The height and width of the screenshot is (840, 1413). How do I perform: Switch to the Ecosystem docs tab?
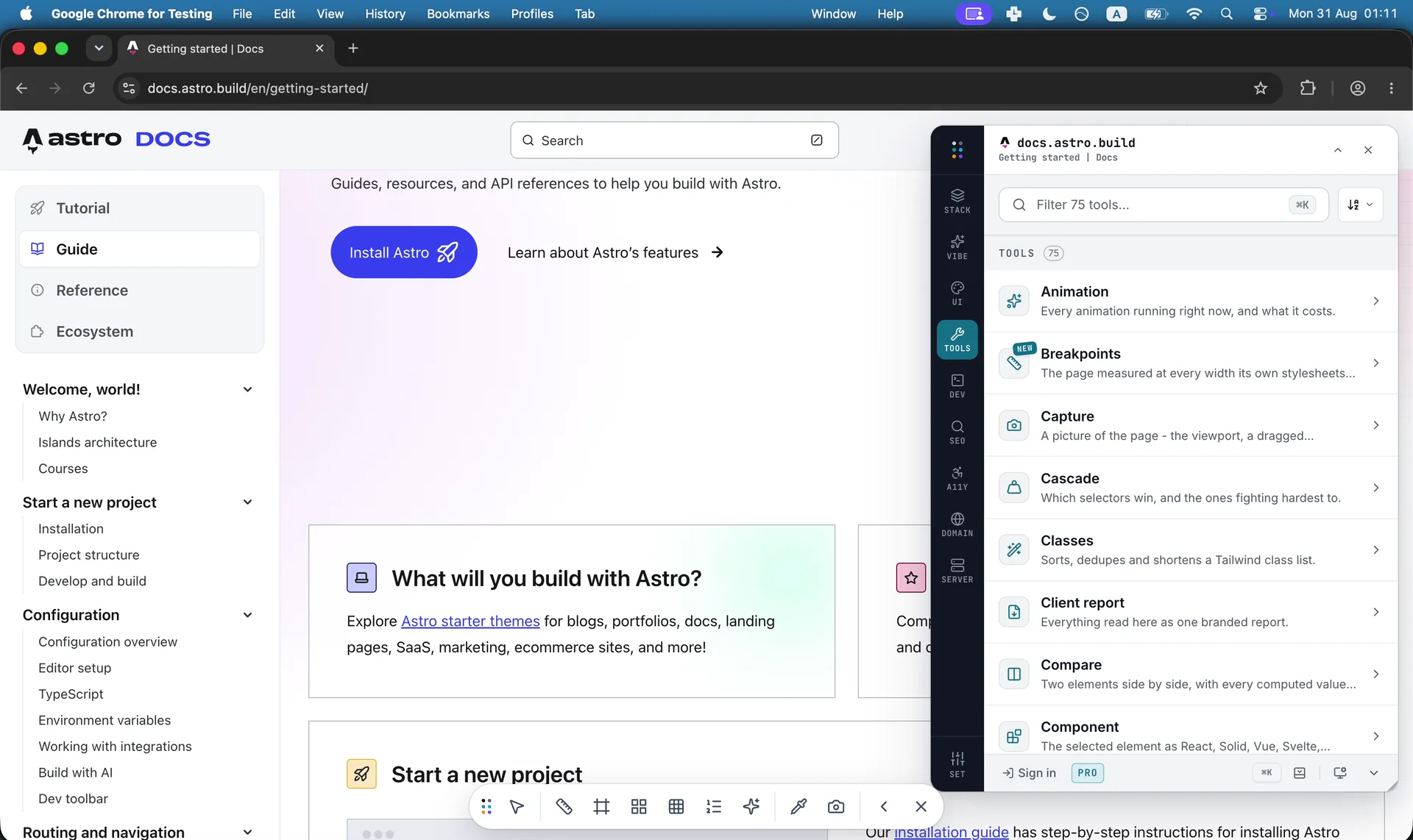pos(139,332)
